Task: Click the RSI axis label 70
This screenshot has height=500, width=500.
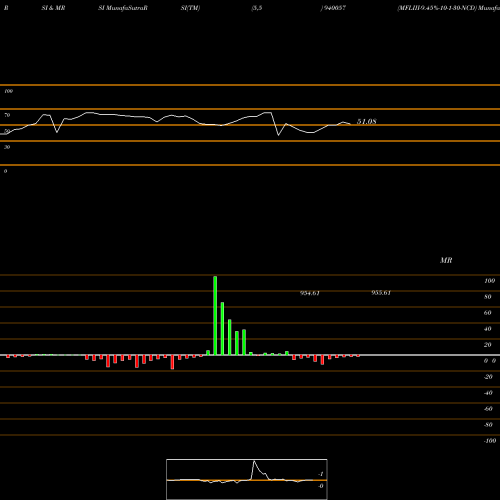Action: coord(7,115)
